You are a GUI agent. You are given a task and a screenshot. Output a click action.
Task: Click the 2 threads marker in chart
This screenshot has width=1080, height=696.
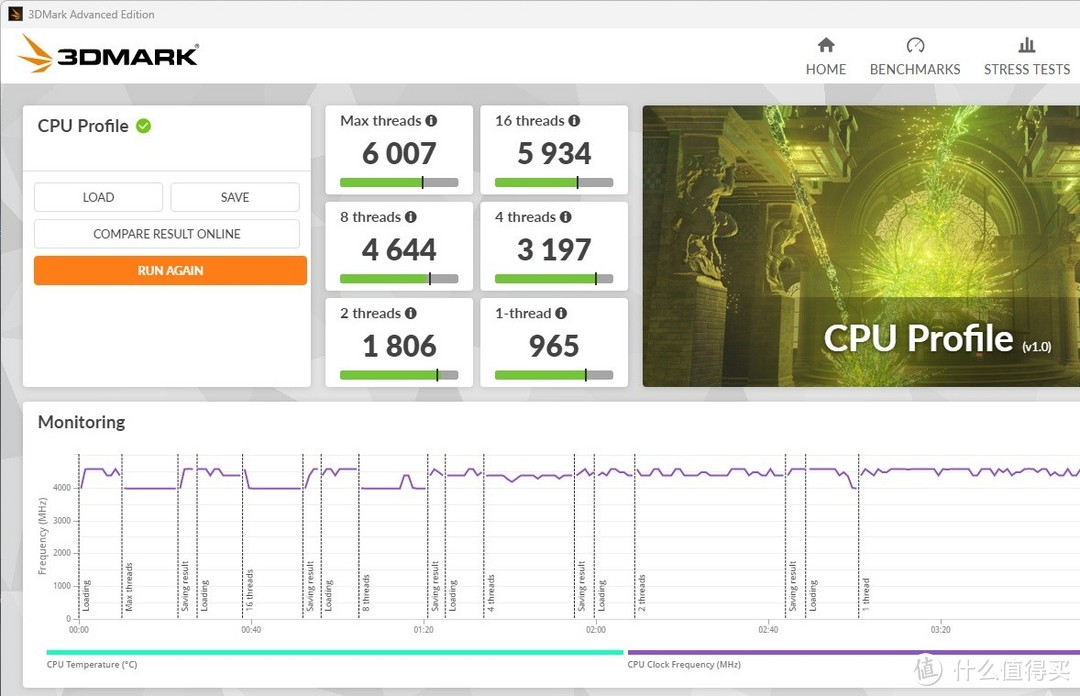[642, 593]
